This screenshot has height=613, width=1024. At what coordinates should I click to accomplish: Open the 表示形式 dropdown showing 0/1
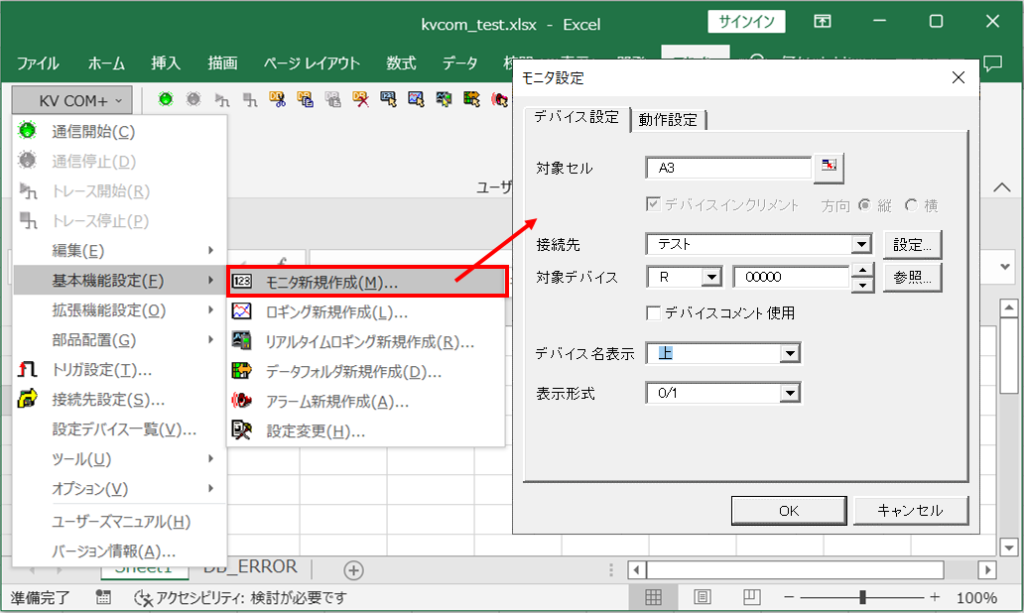tap(791, 392)
